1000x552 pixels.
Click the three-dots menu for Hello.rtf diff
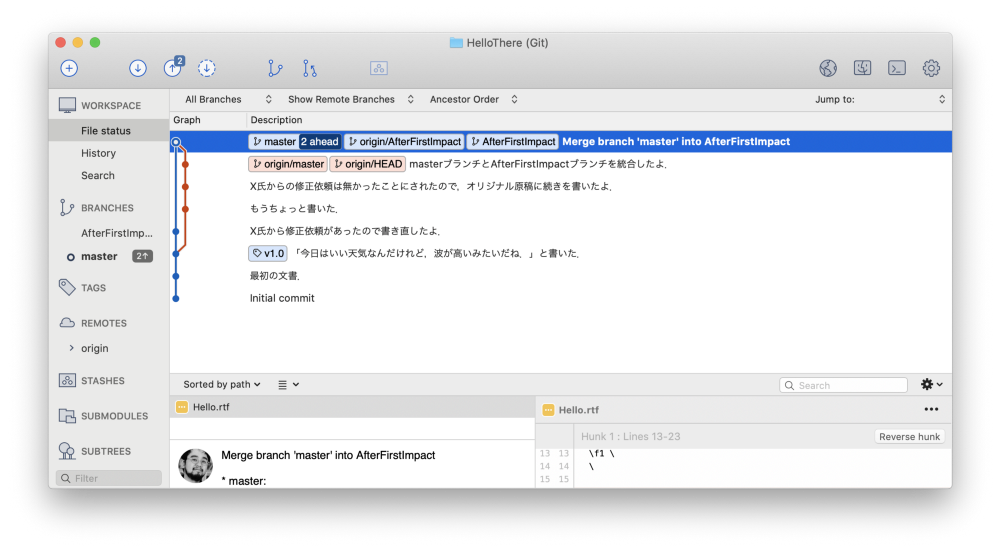click(931, 409)
